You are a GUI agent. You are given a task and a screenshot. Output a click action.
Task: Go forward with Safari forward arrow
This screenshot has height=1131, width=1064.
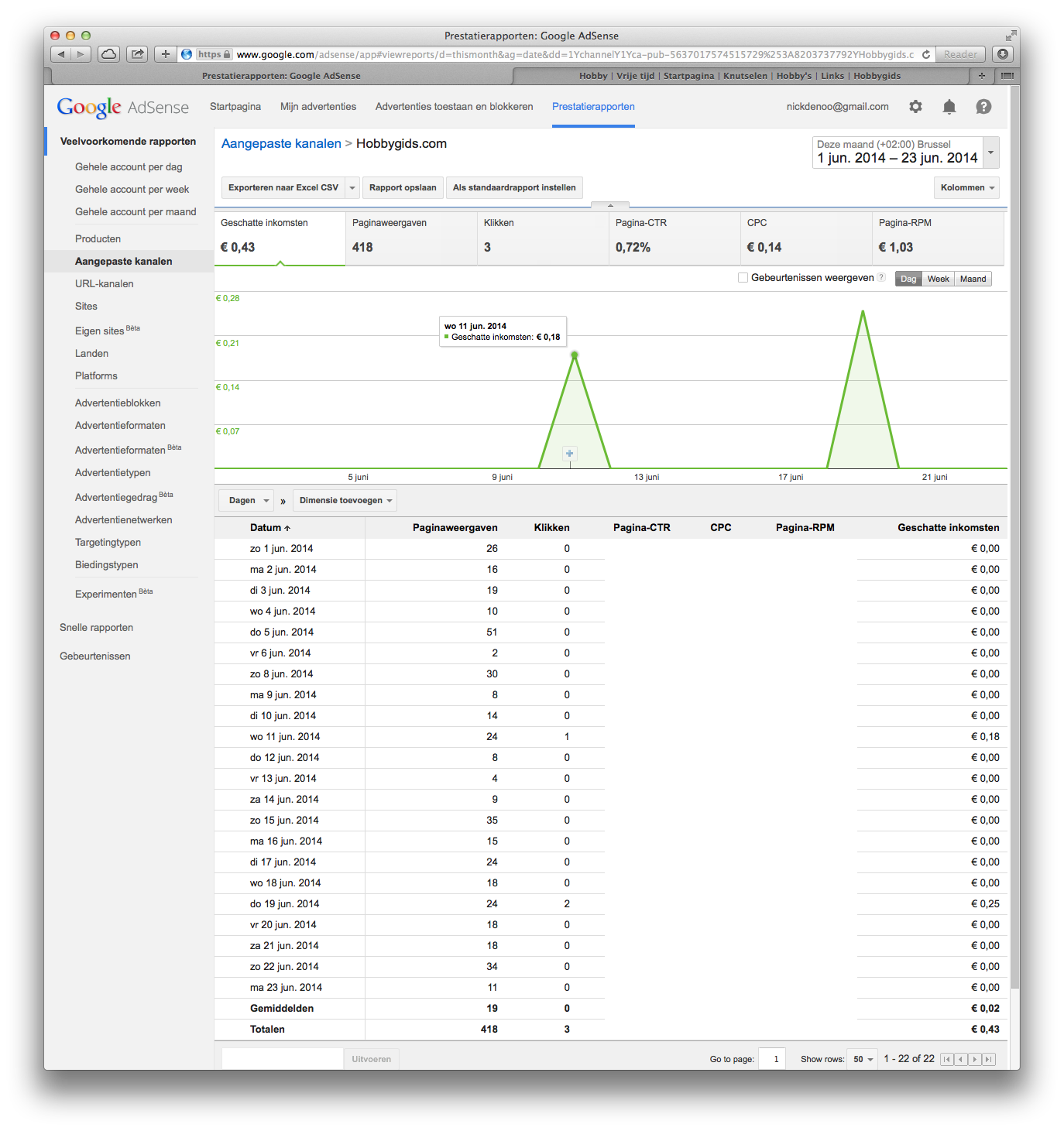pos(81,54)
